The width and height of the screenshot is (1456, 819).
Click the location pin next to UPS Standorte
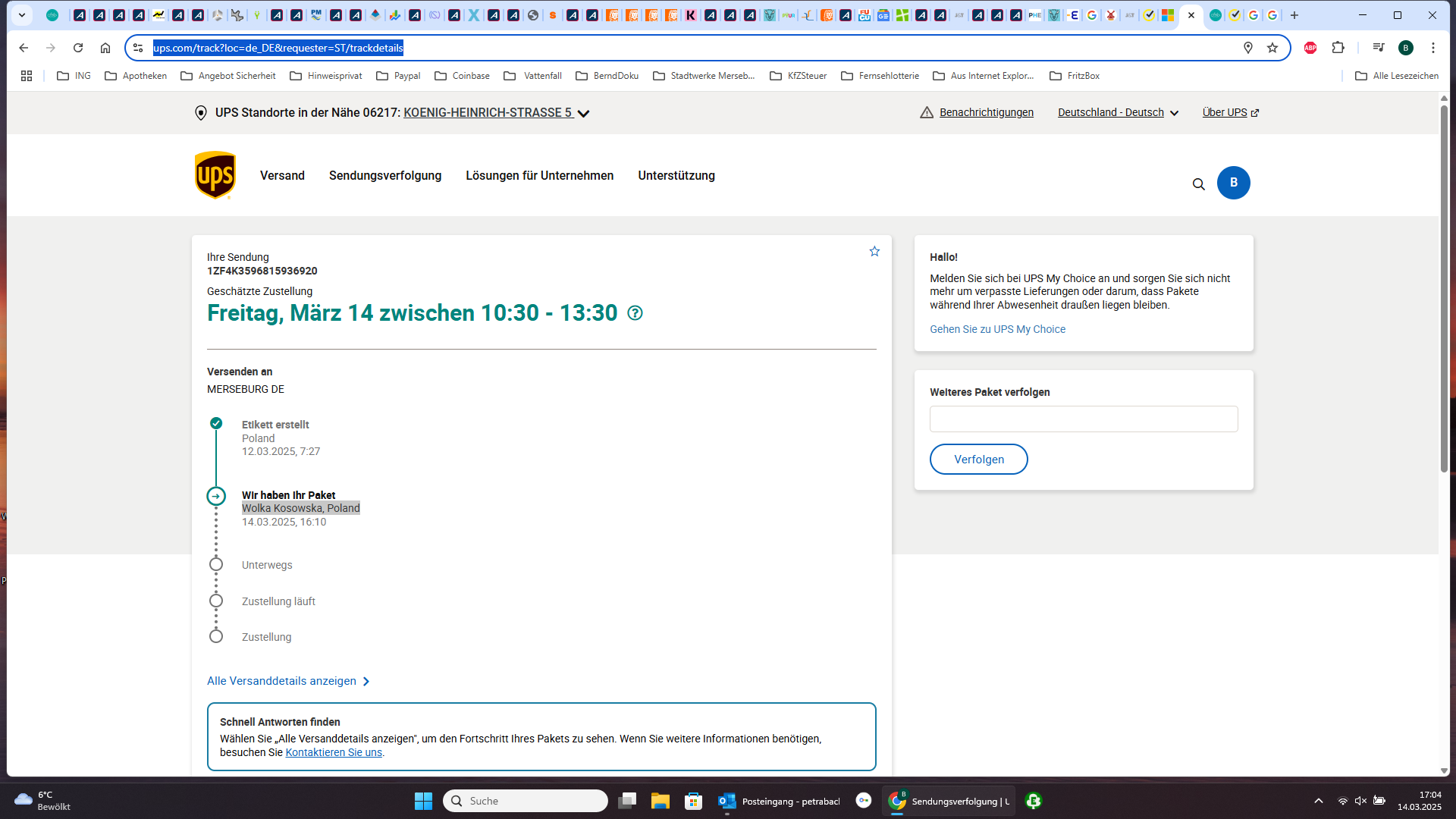201,113
